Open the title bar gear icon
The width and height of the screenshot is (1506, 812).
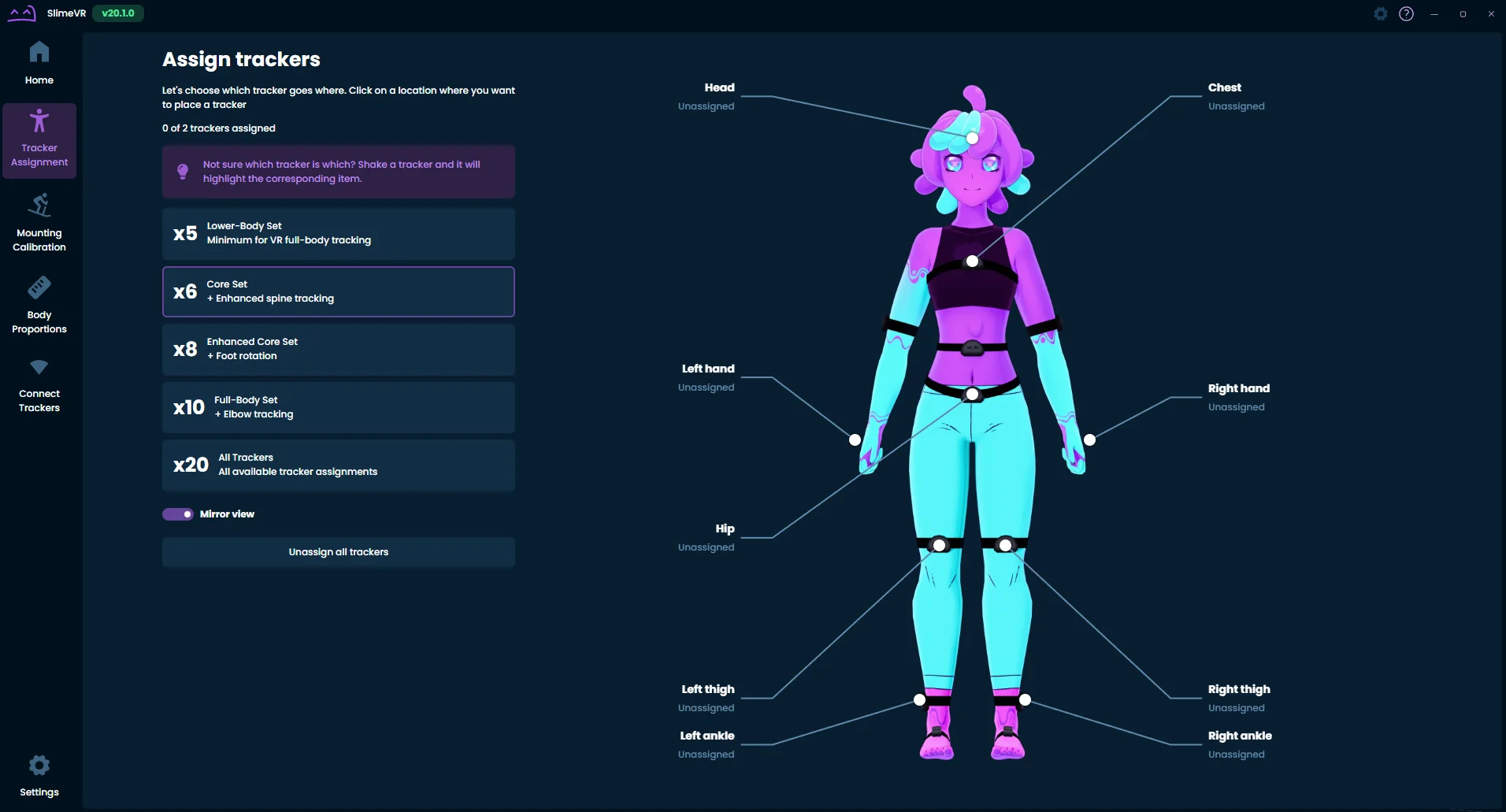coord(1380,13)
